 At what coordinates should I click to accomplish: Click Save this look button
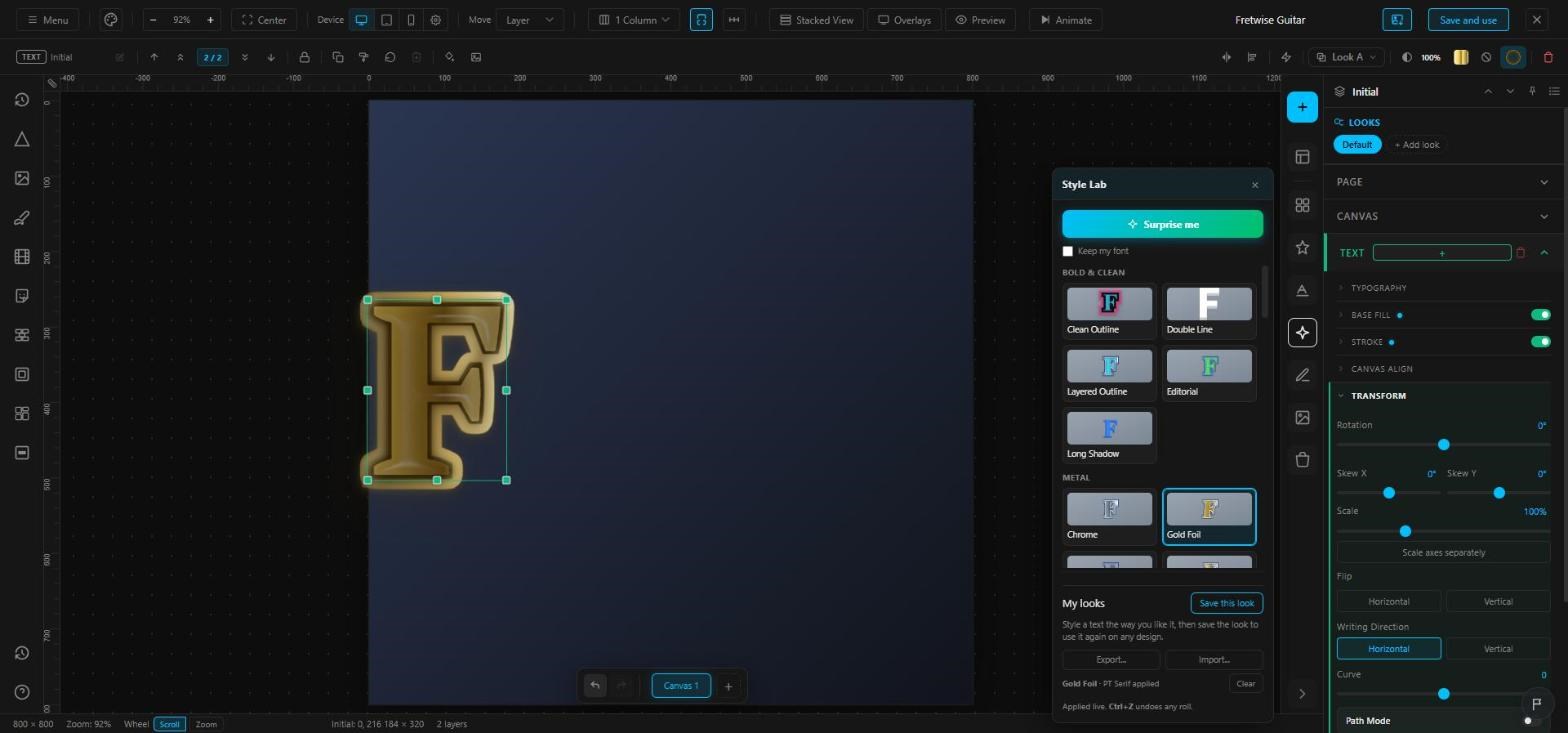[1226, 603]
